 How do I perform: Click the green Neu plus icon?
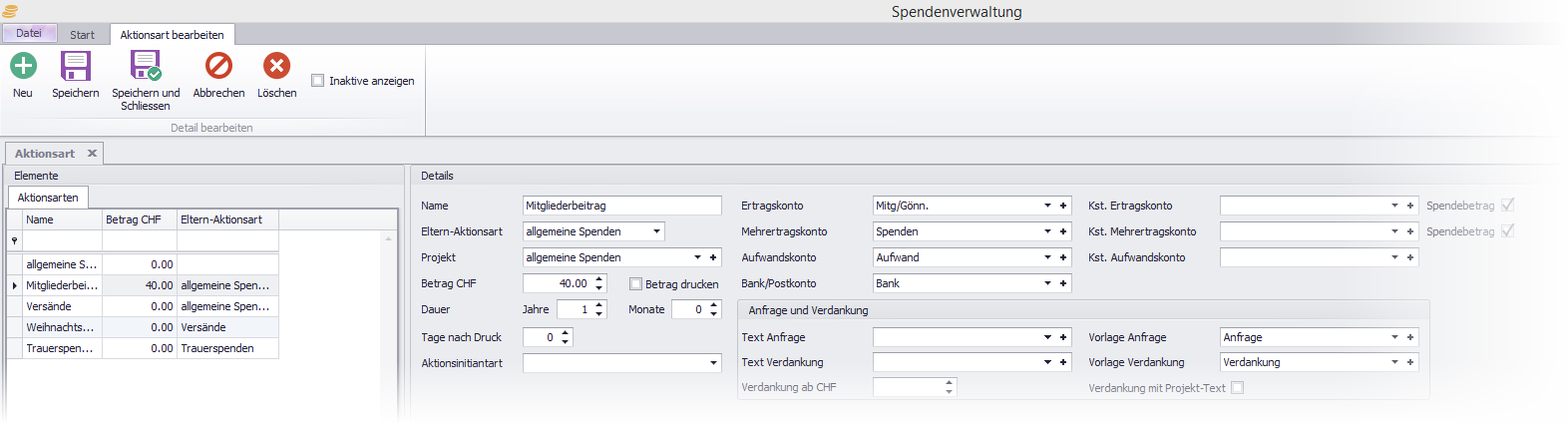(x=23, y=67)
